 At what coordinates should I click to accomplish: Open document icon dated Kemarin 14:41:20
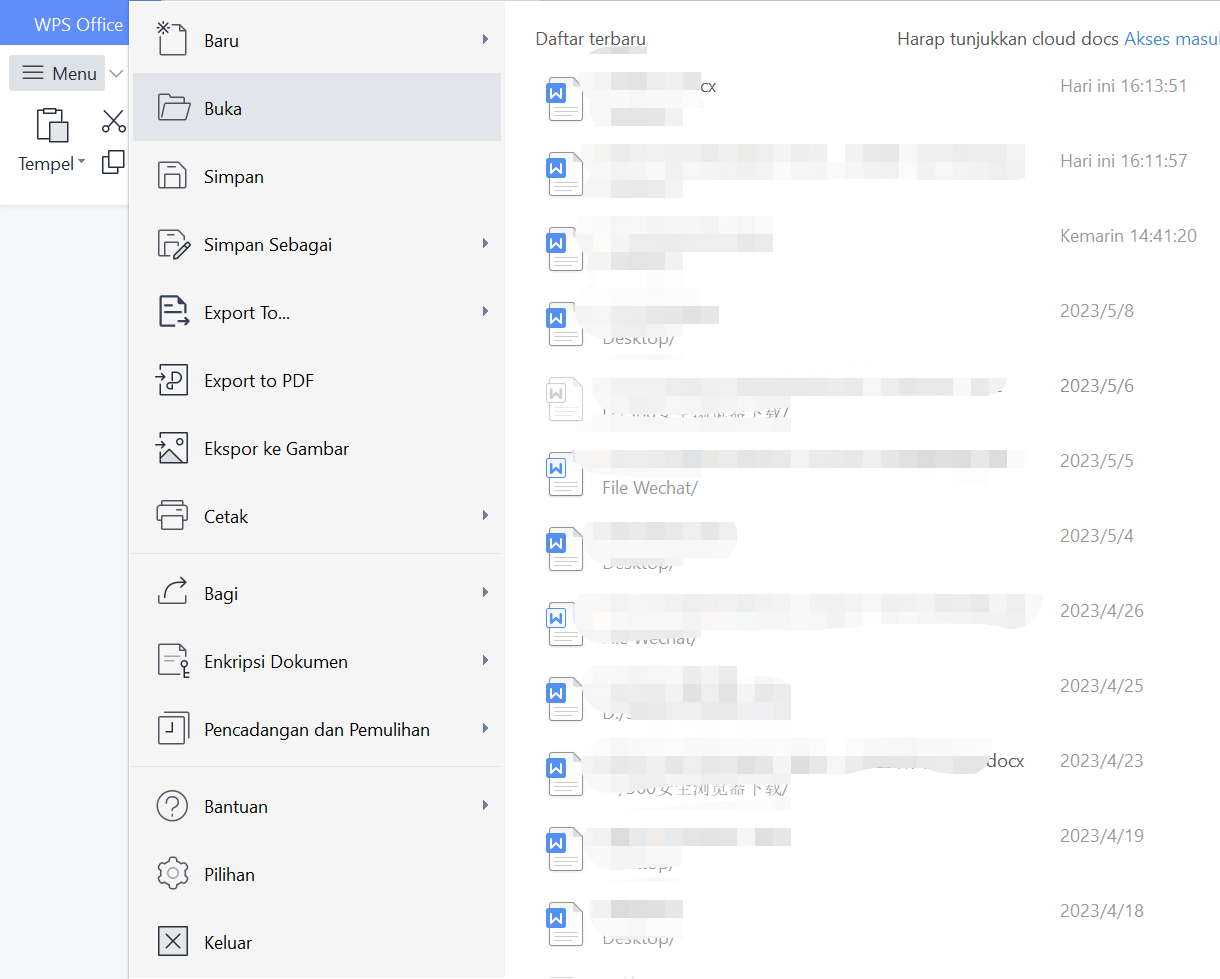coord(565,249)
